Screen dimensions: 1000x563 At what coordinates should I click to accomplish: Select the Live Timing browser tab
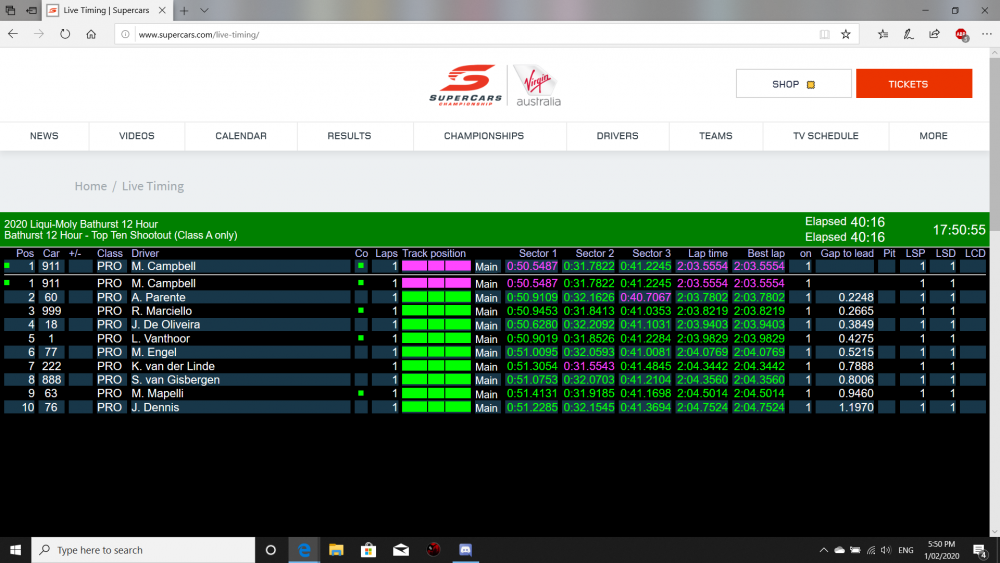[x=106, y=10]
